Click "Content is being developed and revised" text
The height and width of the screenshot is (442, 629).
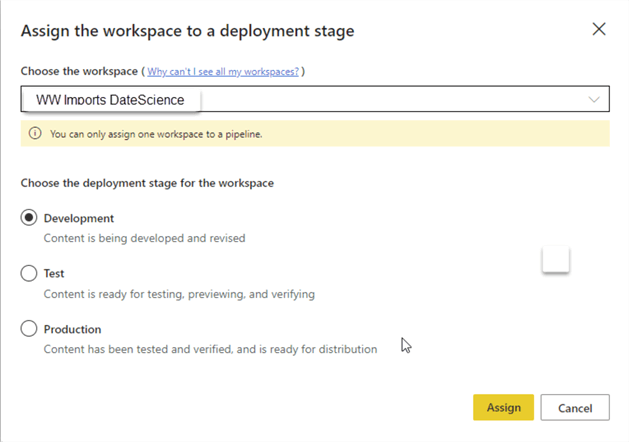144,238
